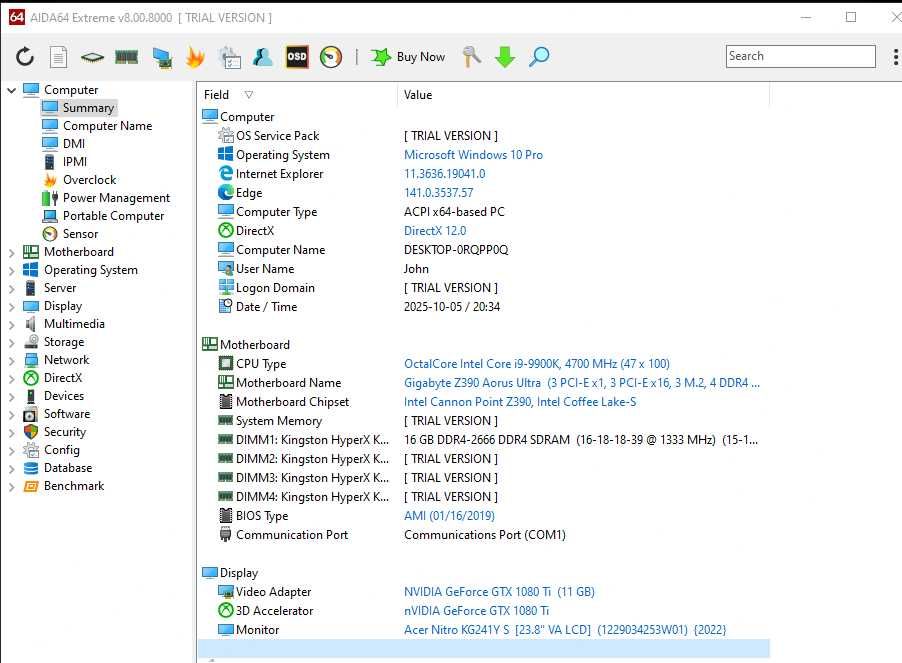The image size is (902, 663).
Task: Open the Overclock tree item
Action: point(79,179)
